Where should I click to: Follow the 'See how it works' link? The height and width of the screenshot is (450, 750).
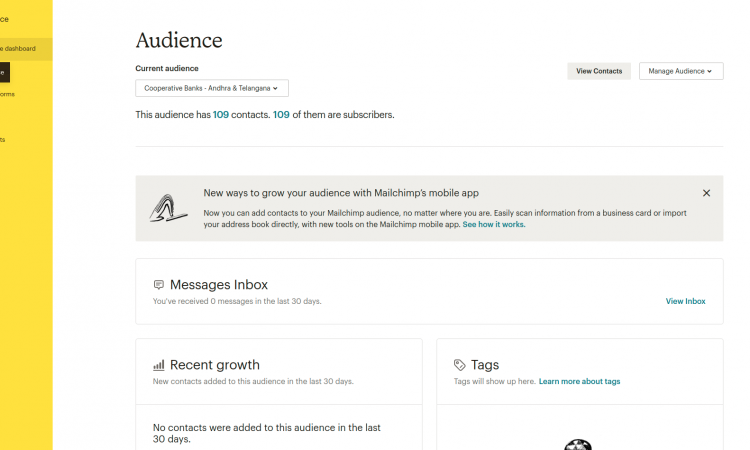click(493, 225)
